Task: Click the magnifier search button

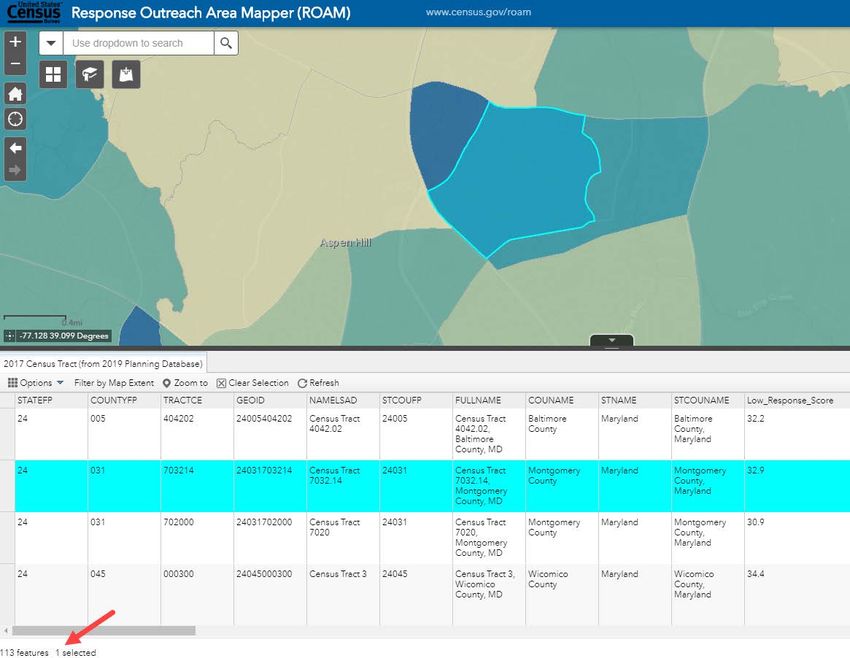Action: click(x=226, y=43)
